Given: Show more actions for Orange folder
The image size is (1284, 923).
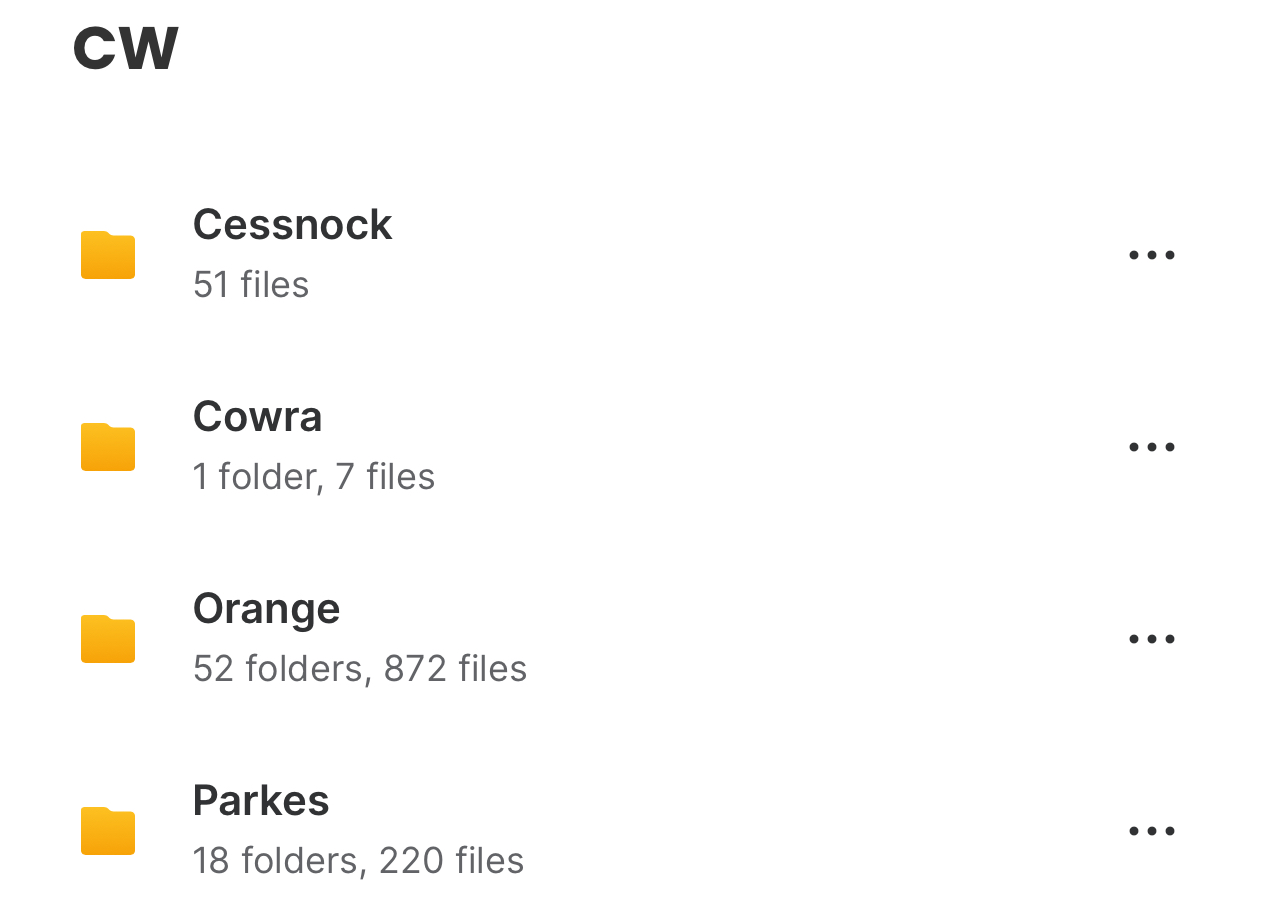Looking at the screenshot, I should 1151,639.
